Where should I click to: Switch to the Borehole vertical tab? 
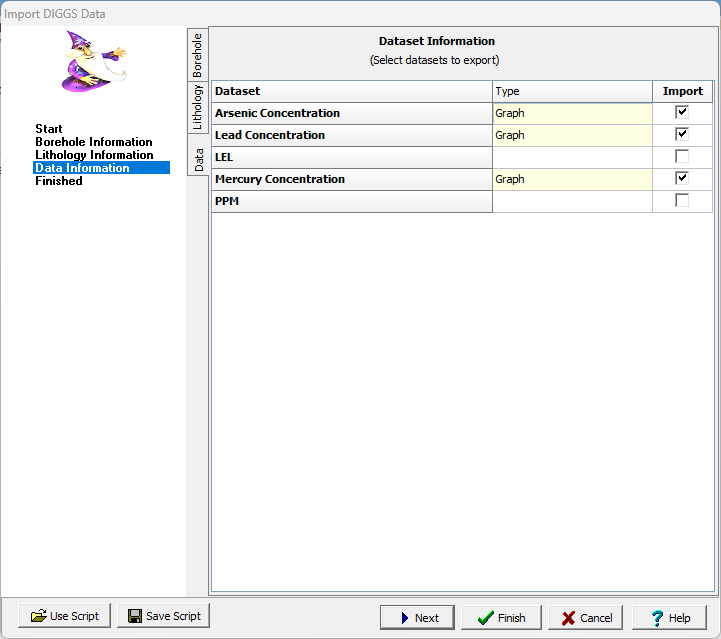(x=198, y=55)
